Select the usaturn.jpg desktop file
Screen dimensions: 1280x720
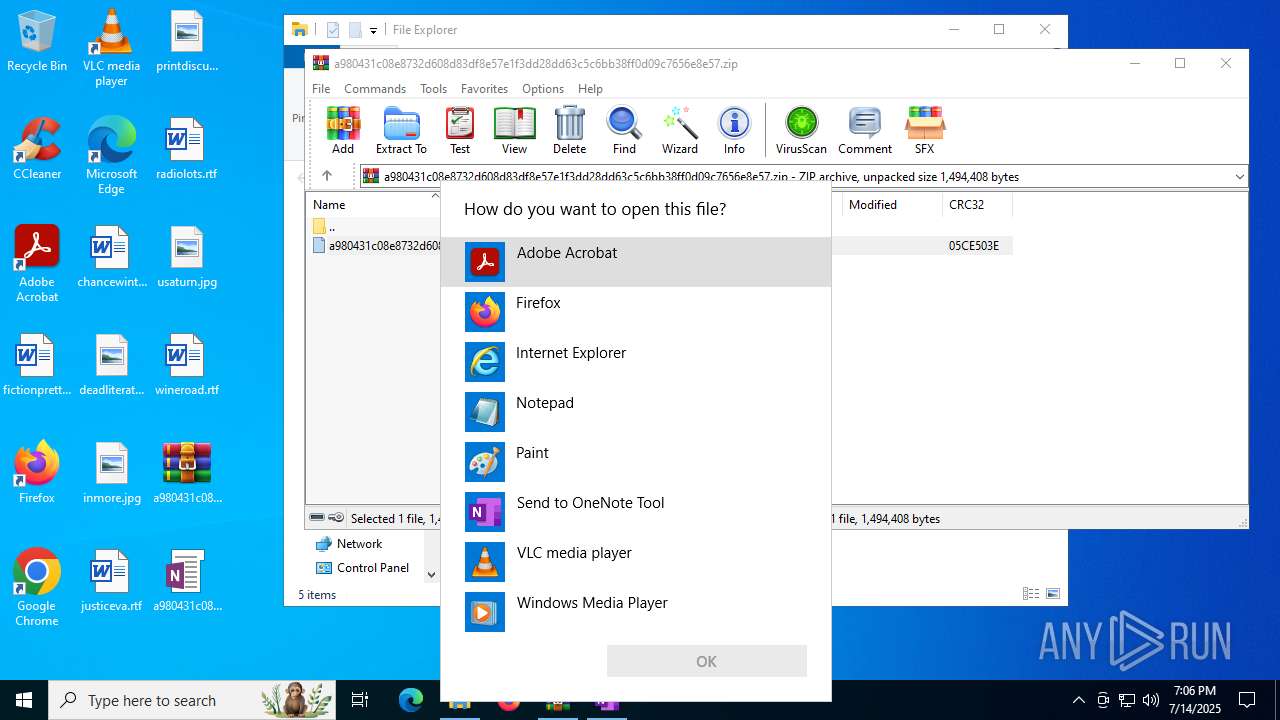186,257
